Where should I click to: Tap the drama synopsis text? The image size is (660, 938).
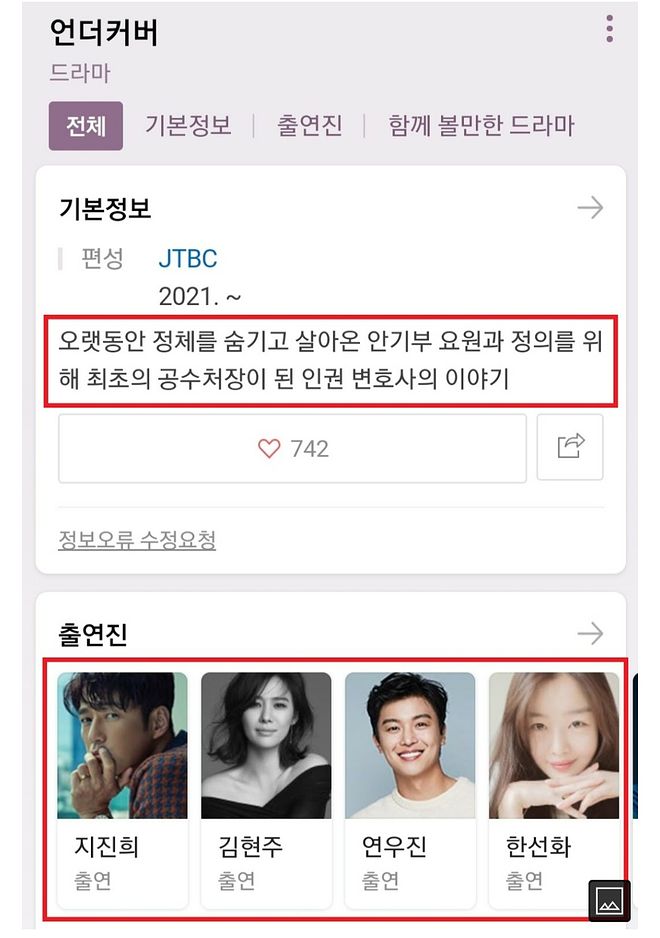pyautogui.click(x=330, y=360)
